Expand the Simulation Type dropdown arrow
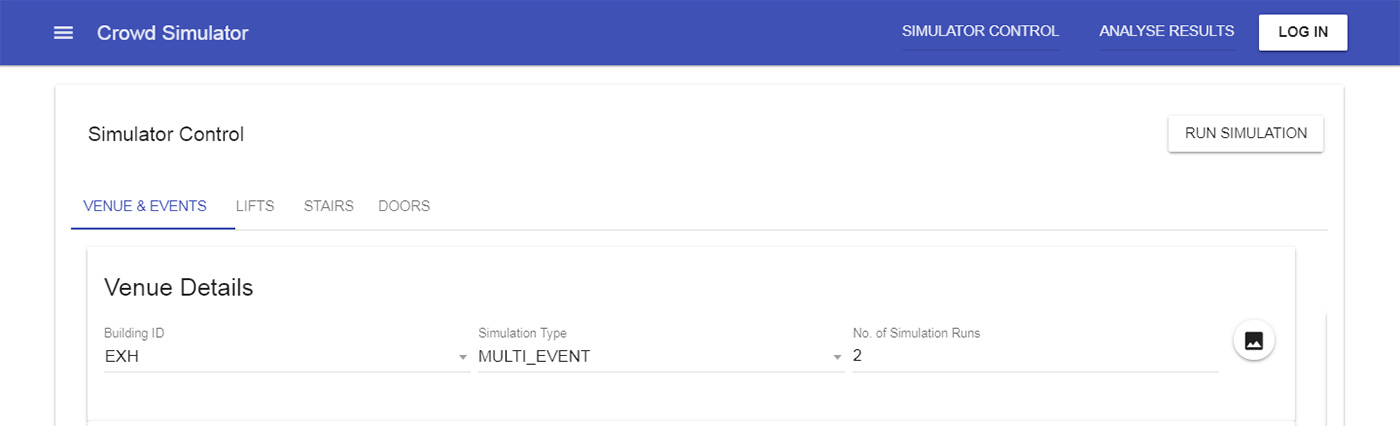 (x=838, y=358)
